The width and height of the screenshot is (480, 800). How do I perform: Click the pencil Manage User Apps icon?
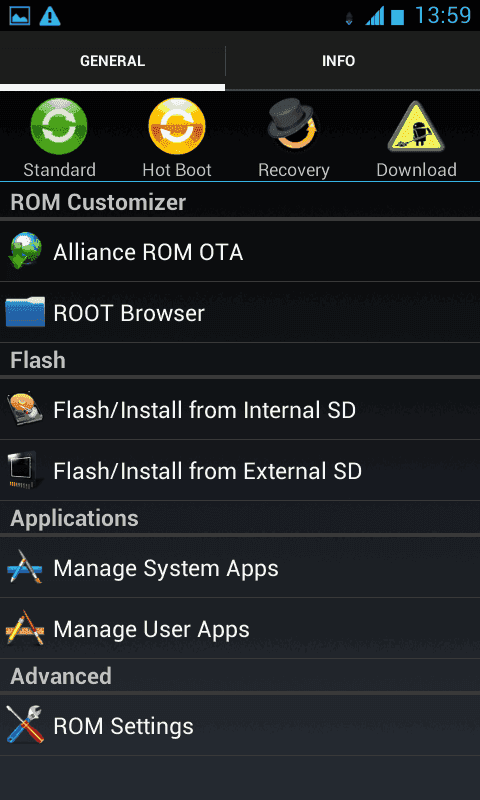coord(24,628)
